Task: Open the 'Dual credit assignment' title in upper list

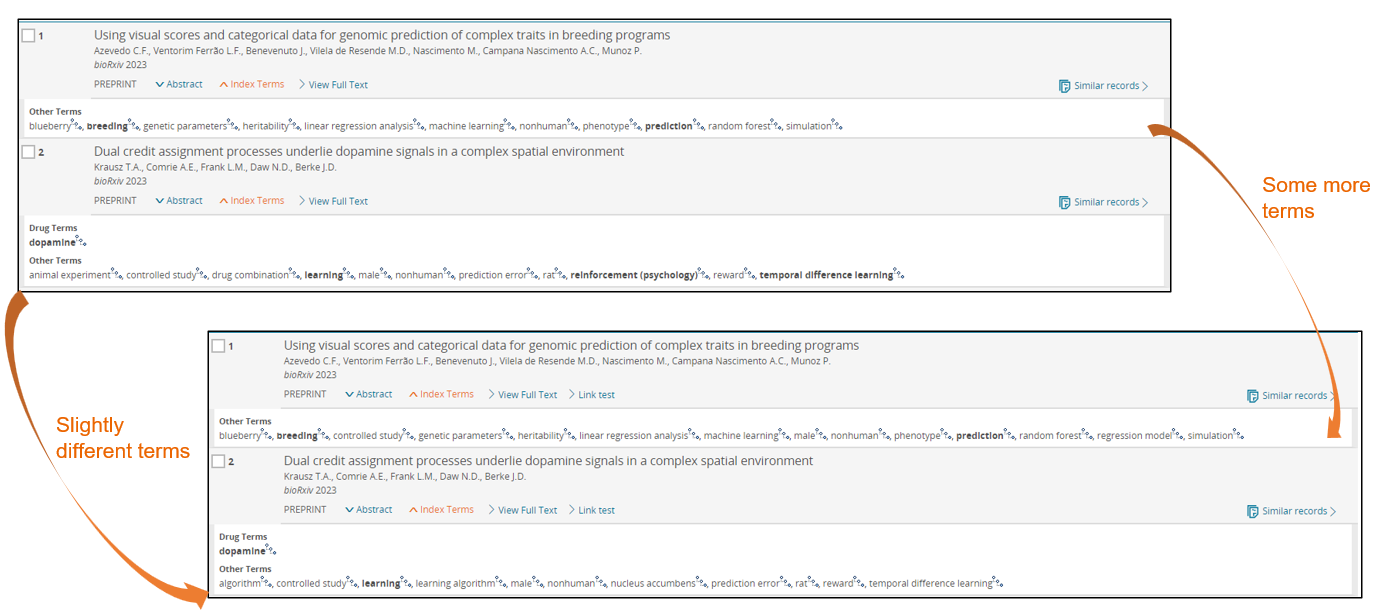Action: pos(358,152)
